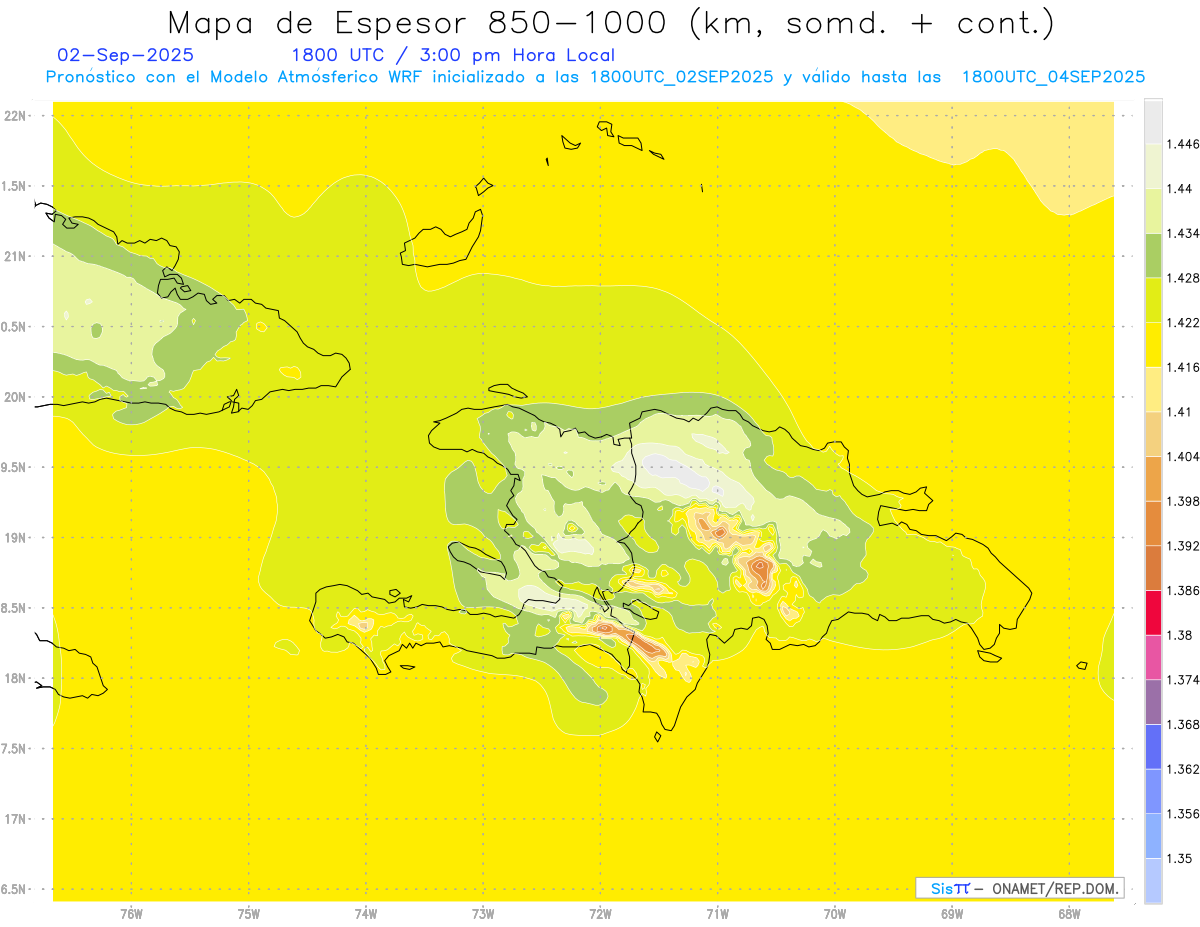Click the purple swatch between 1.368 and 1.374
Screen dimensions: 1200x927
1153,702
